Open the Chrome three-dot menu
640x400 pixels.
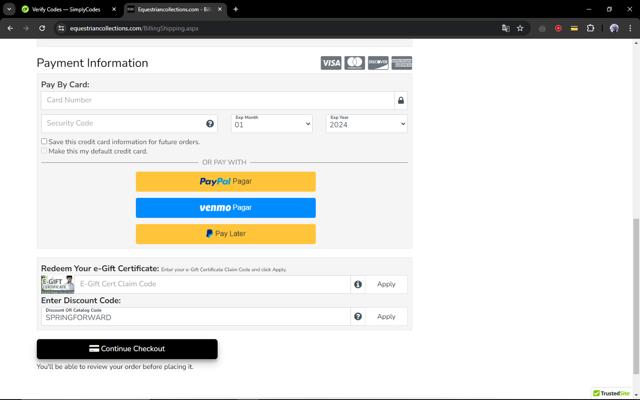(630, 28)
